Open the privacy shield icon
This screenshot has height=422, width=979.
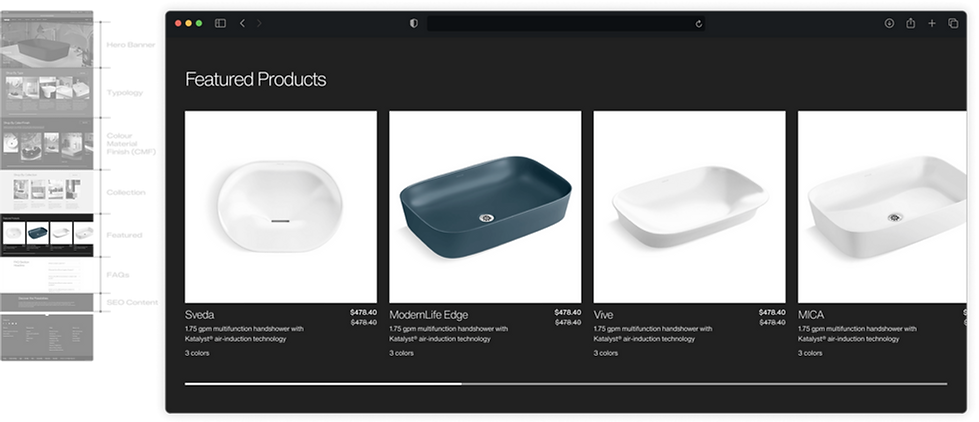[413, 23]
